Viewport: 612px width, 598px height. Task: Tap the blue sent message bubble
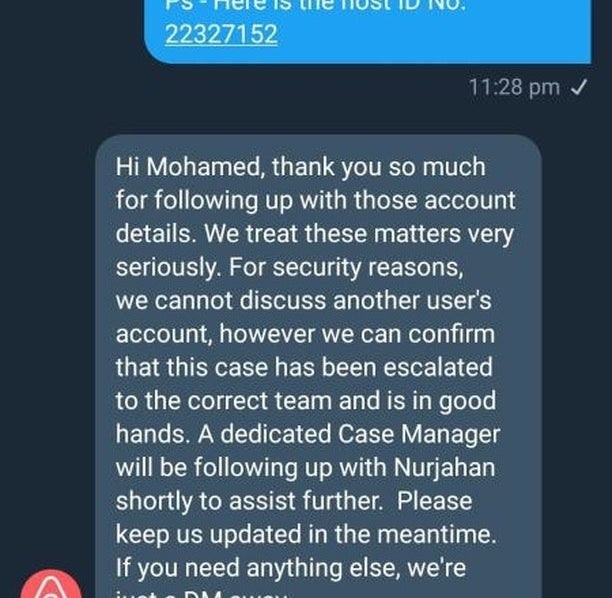point(367,32)
